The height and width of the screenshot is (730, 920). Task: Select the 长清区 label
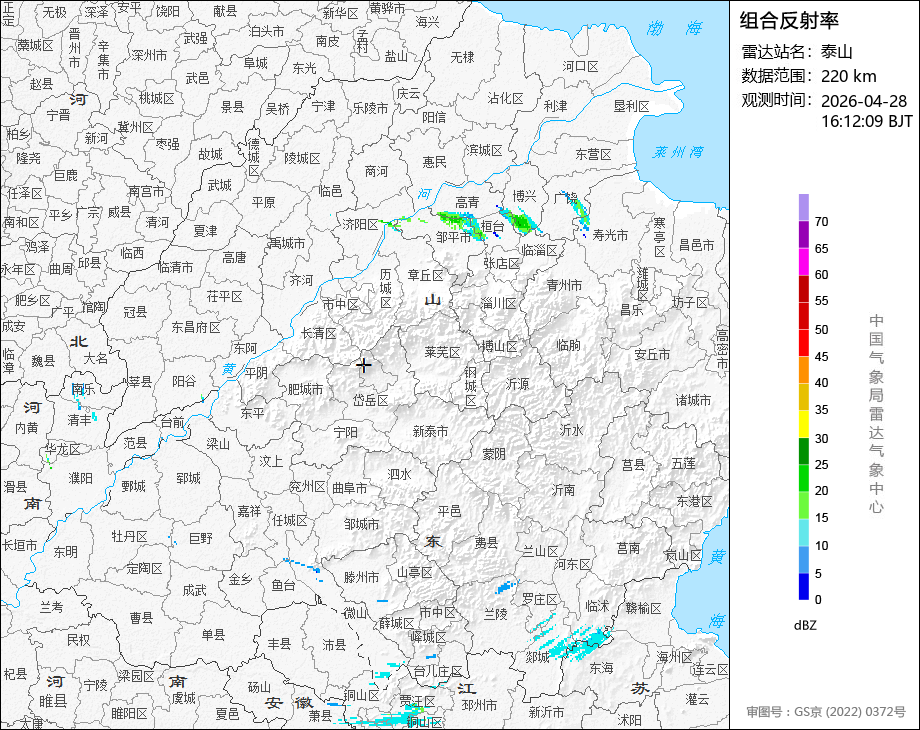319,333
